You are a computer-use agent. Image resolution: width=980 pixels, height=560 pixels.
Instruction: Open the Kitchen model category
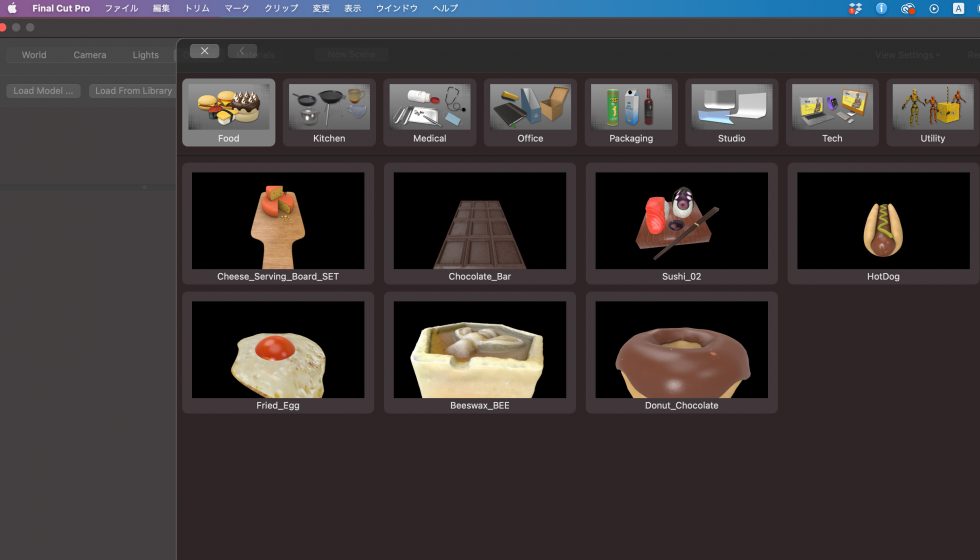[329, 112]
